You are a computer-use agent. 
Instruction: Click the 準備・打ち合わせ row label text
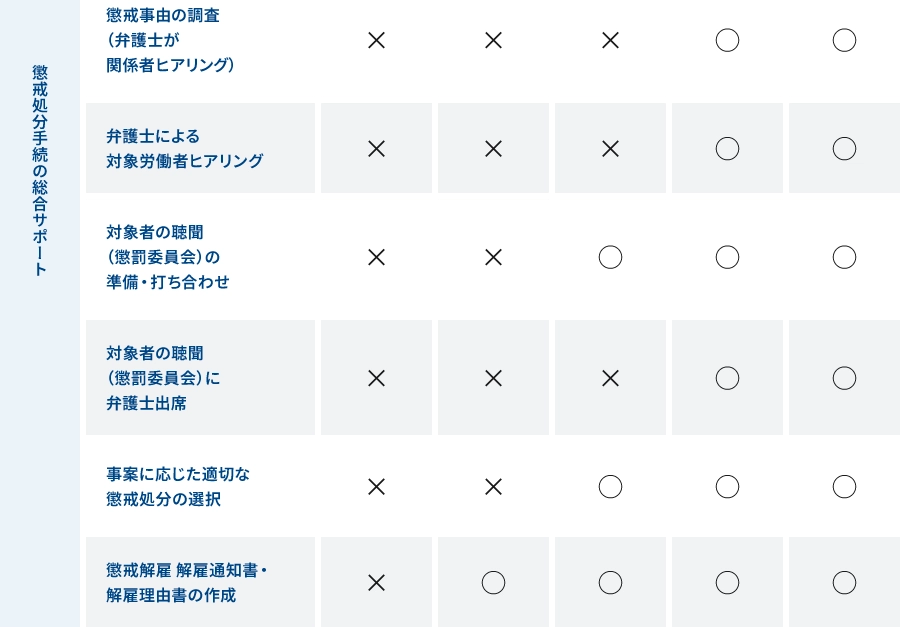click(167, 282)
